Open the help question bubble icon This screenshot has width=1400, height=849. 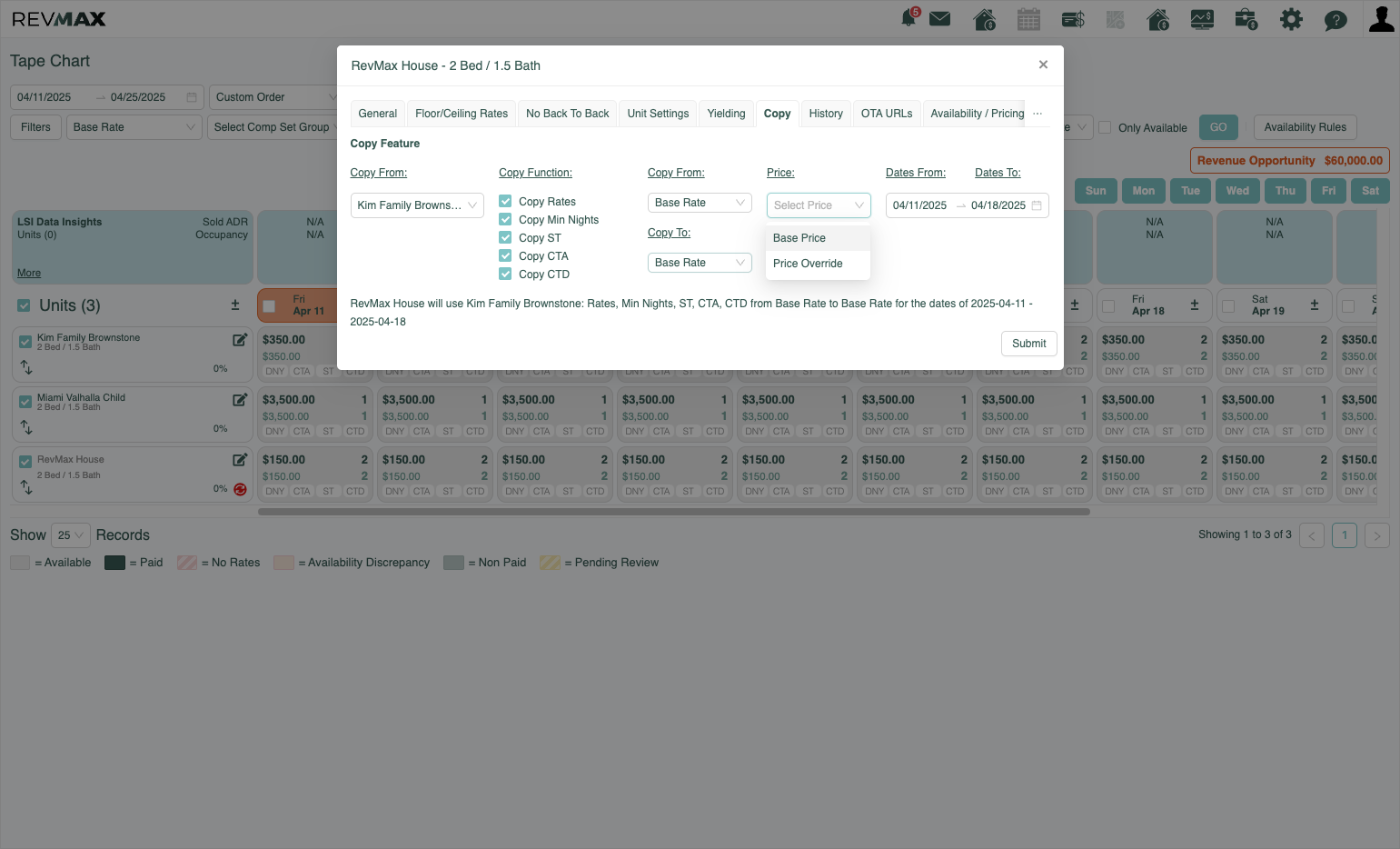pyautogui.click(x=1335, y=20)
